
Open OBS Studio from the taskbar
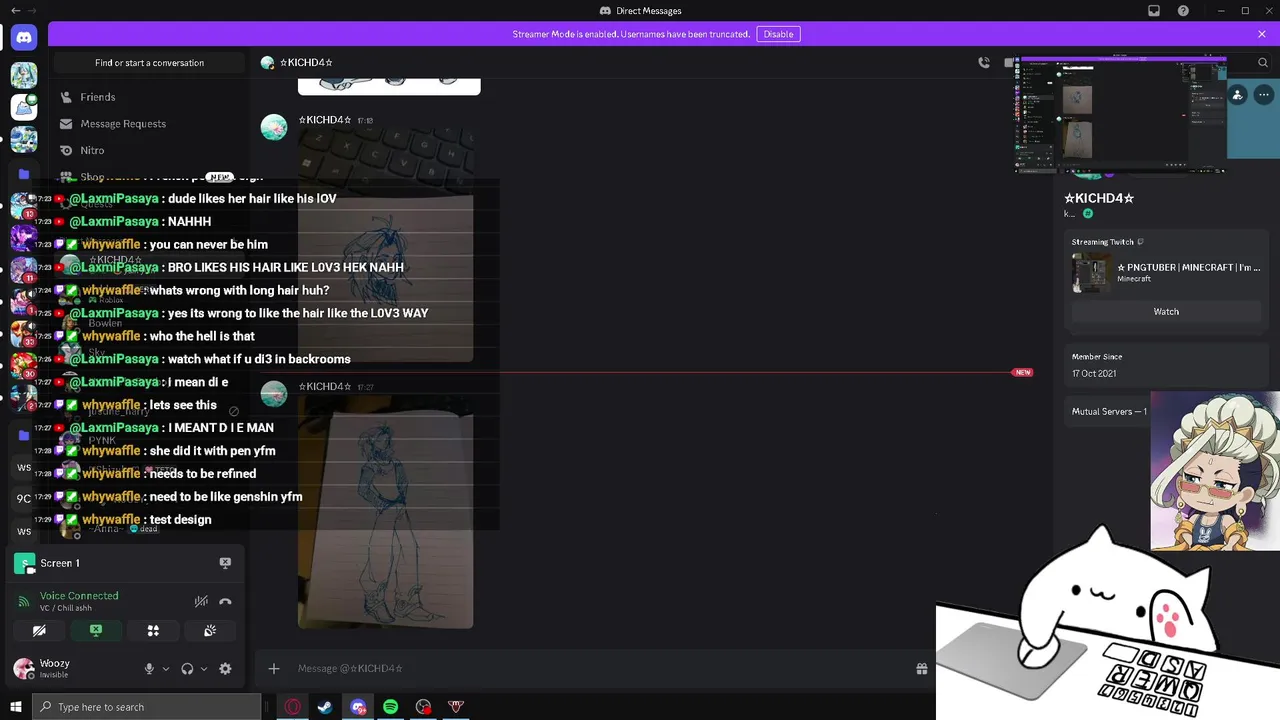[423, 707]
